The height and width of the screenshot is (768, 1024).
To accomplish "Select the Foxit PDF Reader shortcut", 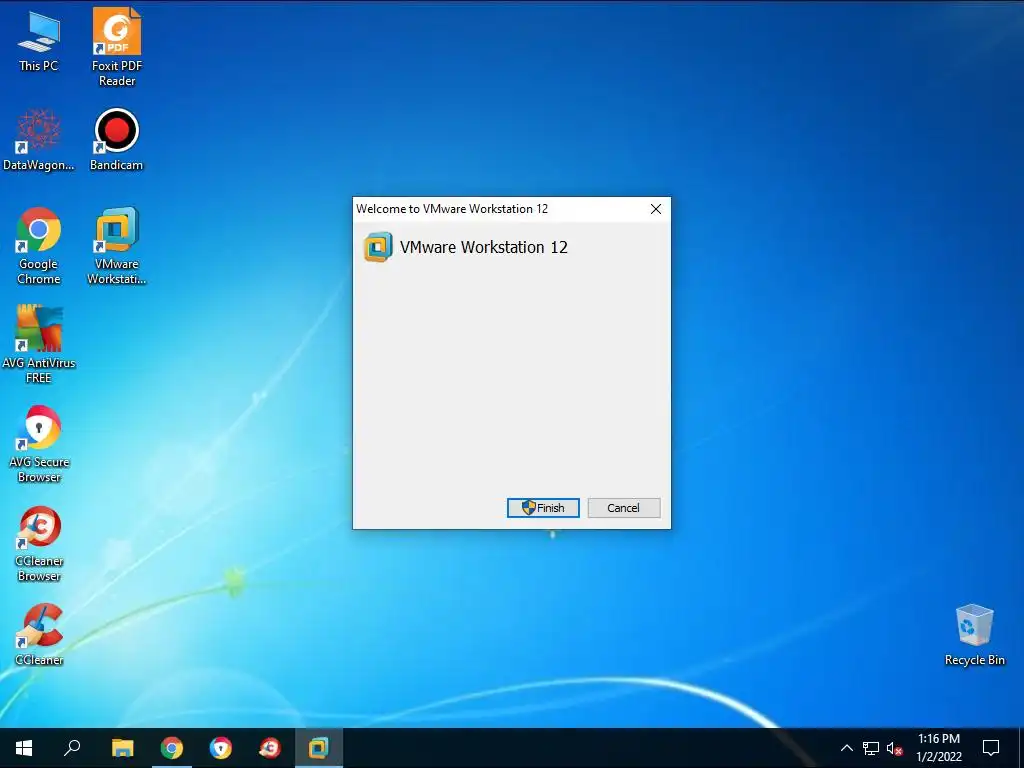I will (x=117, y=47).
